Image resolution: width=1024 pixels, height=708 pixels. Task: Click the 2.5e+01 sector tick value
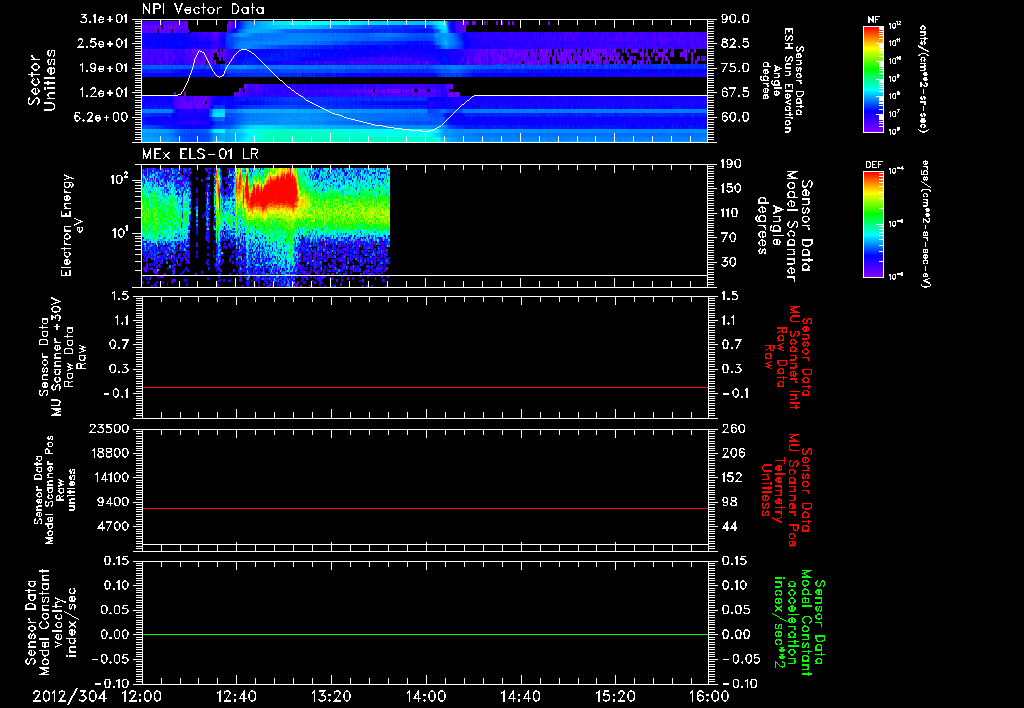[104, 43]
